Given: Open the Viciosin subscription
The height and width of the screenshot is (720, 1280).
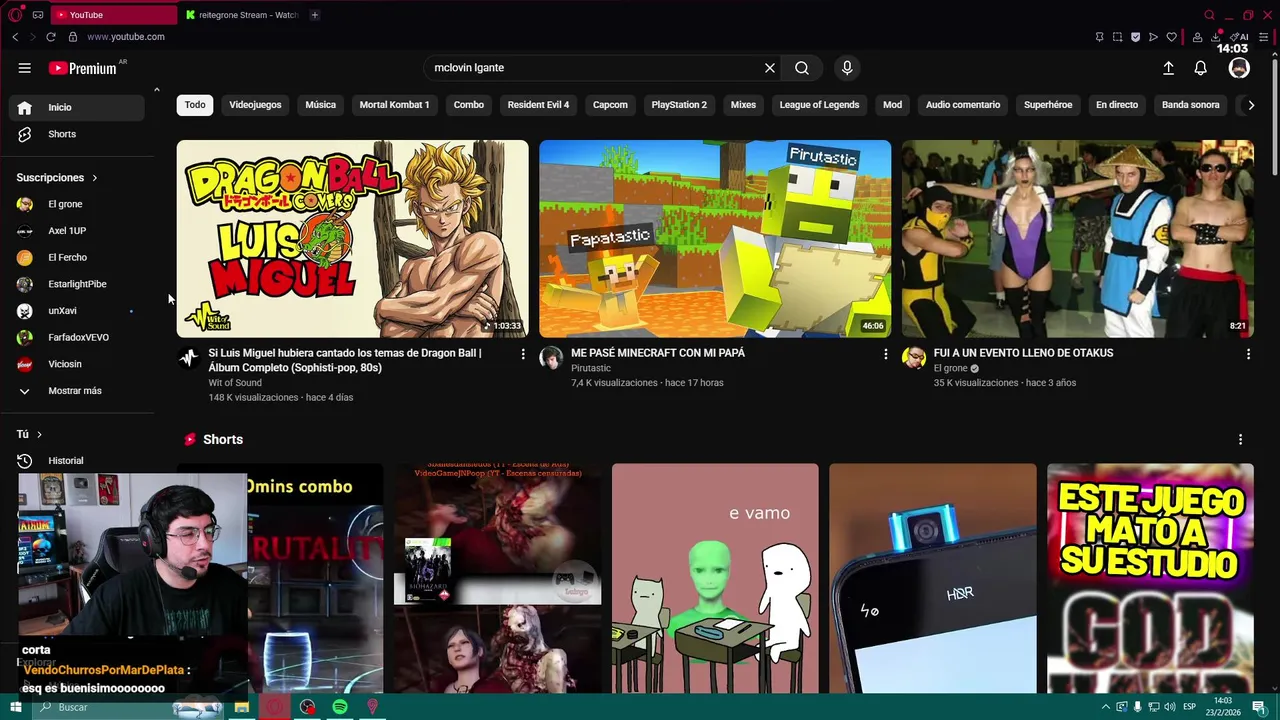Looking at the screenshot, I should point(76,364).
